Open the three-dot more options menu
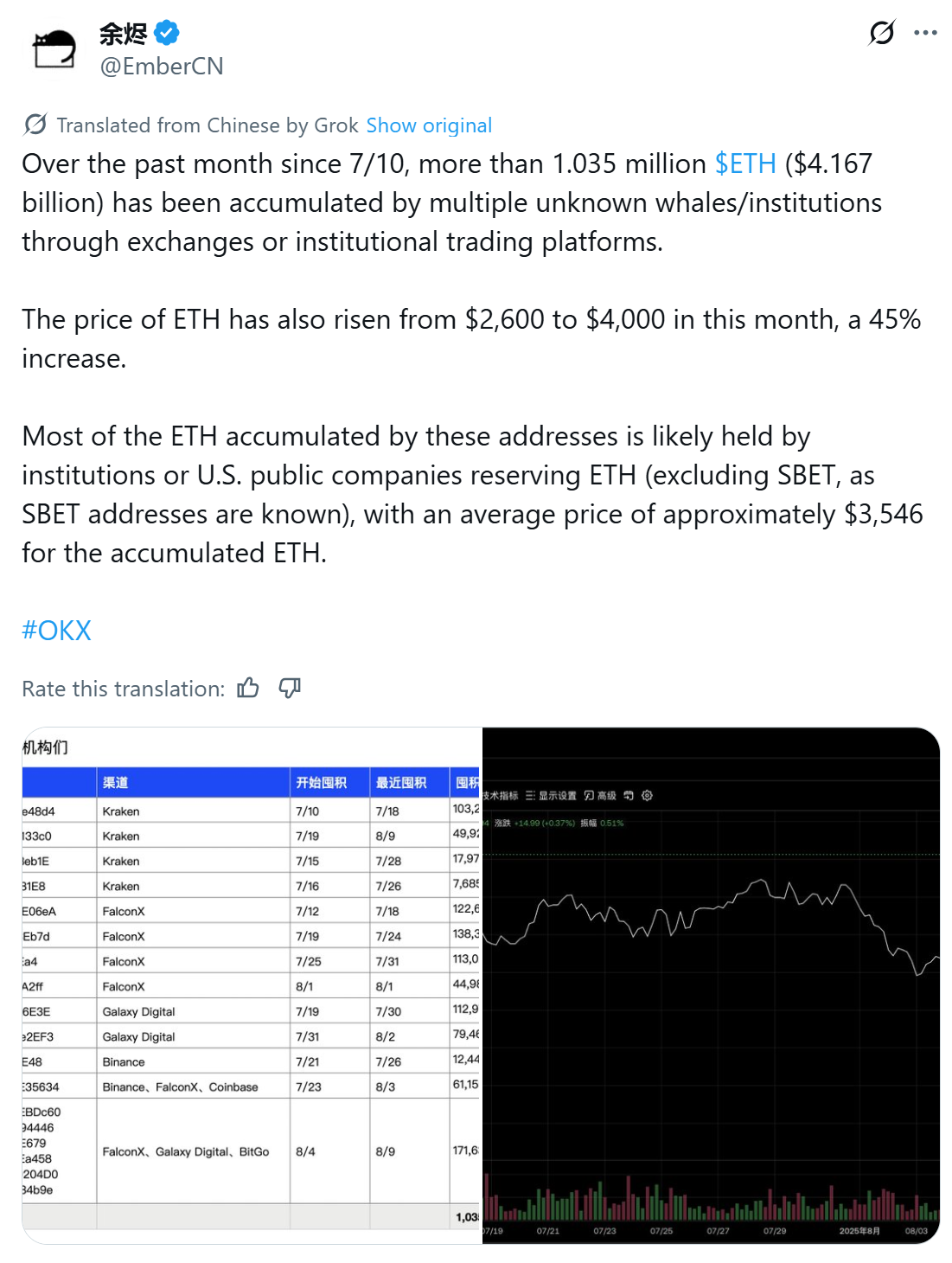The image size is (952, 1263). (925, 33)
